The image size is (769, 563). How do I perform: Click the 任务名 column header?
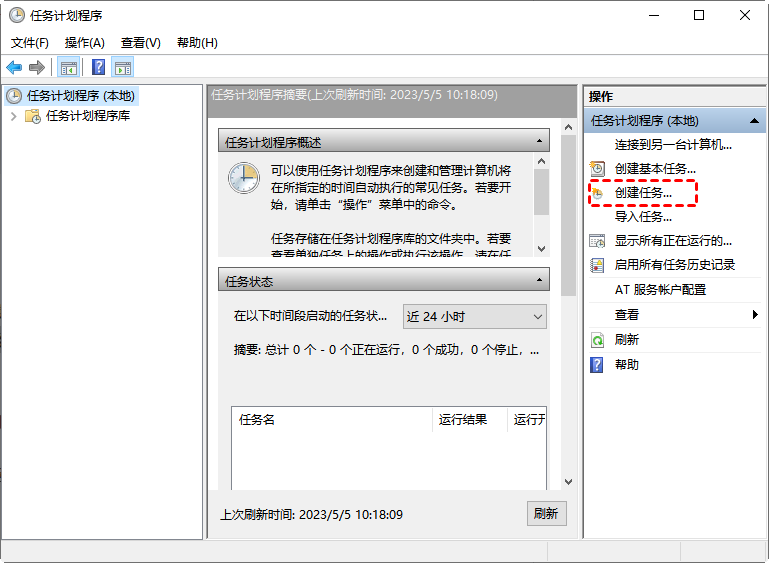coord(333,420)
